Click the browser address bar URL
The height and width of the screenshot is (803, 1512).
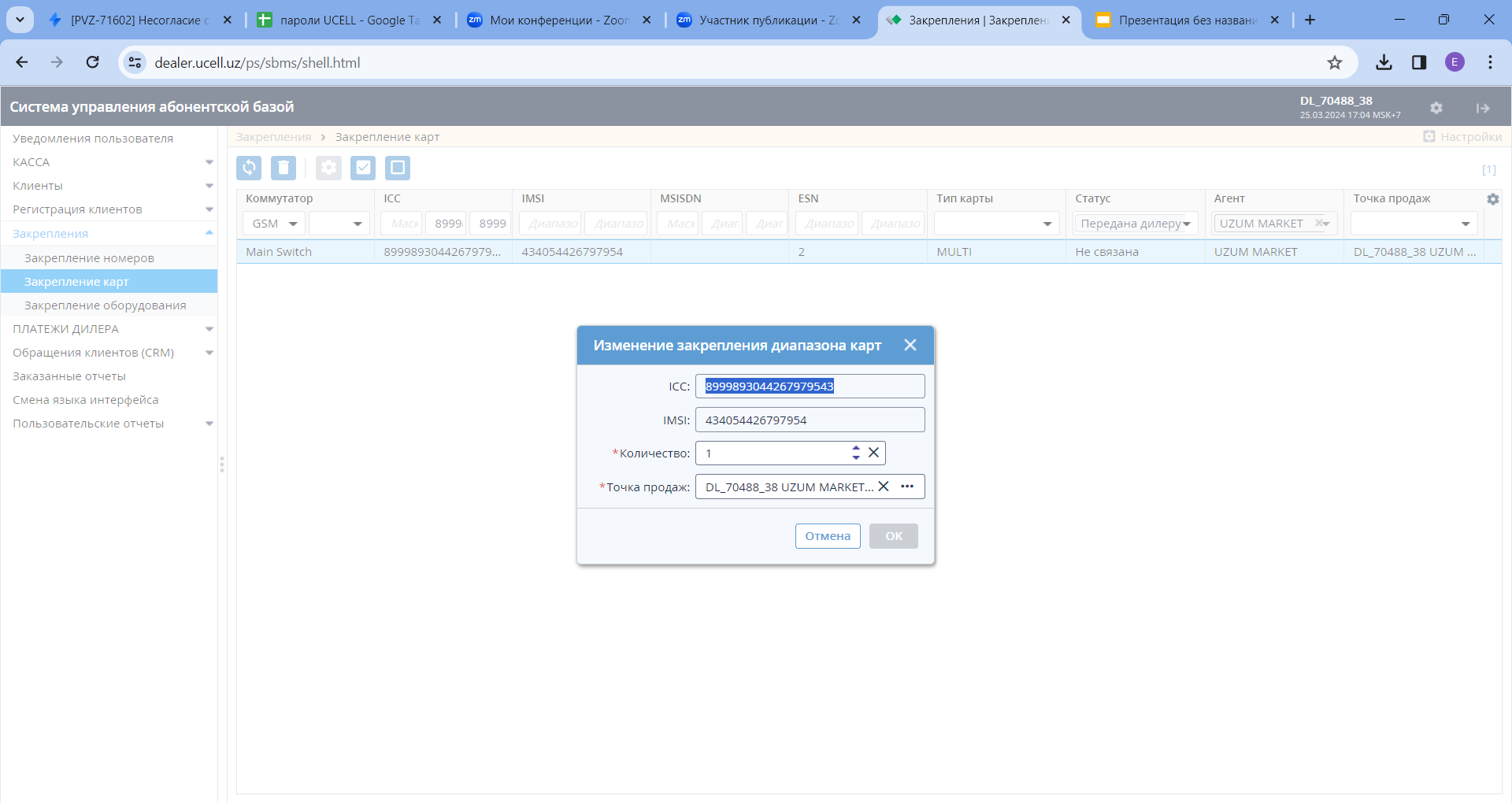[258, 63]
